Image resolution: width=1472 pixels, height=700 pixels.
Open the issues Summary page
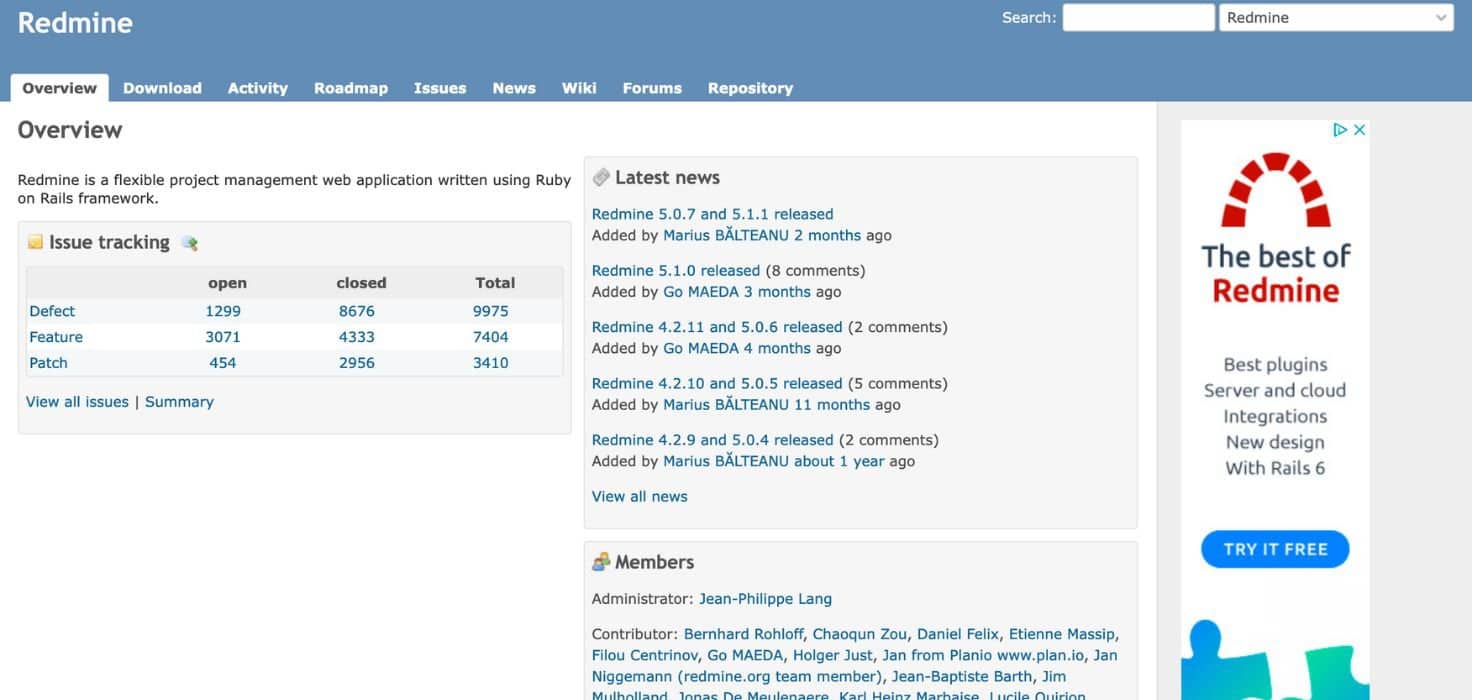click(x=179, y=401)
